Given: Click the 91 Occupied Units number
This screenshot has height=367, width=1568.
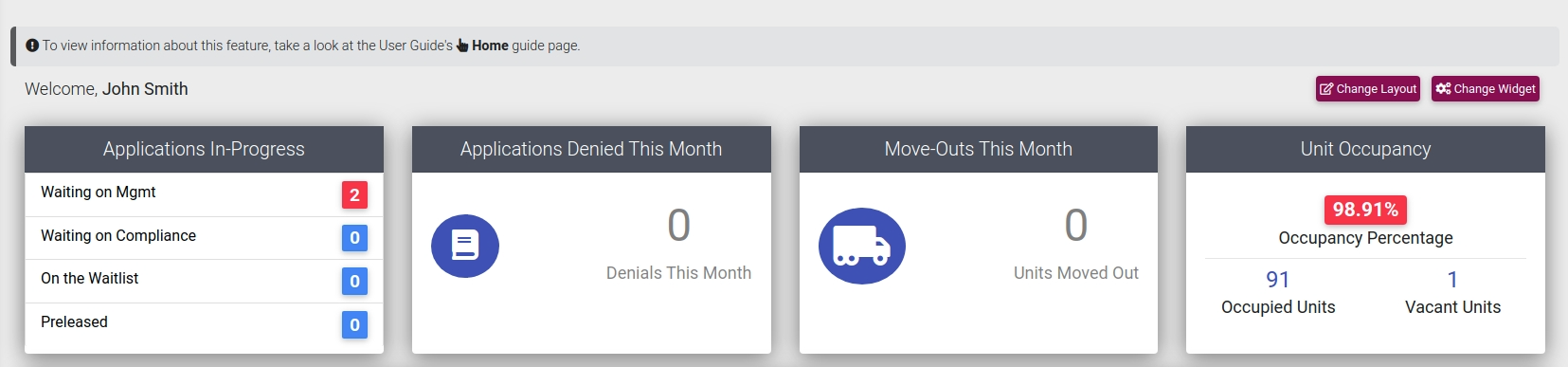Looking at the screenshot, I should [1278, 280].
